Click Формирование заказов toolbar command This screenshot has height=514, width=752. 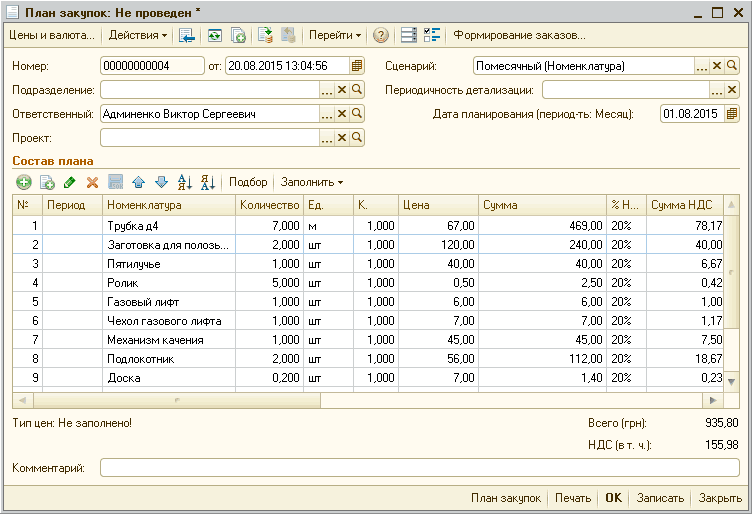point(519,35)
